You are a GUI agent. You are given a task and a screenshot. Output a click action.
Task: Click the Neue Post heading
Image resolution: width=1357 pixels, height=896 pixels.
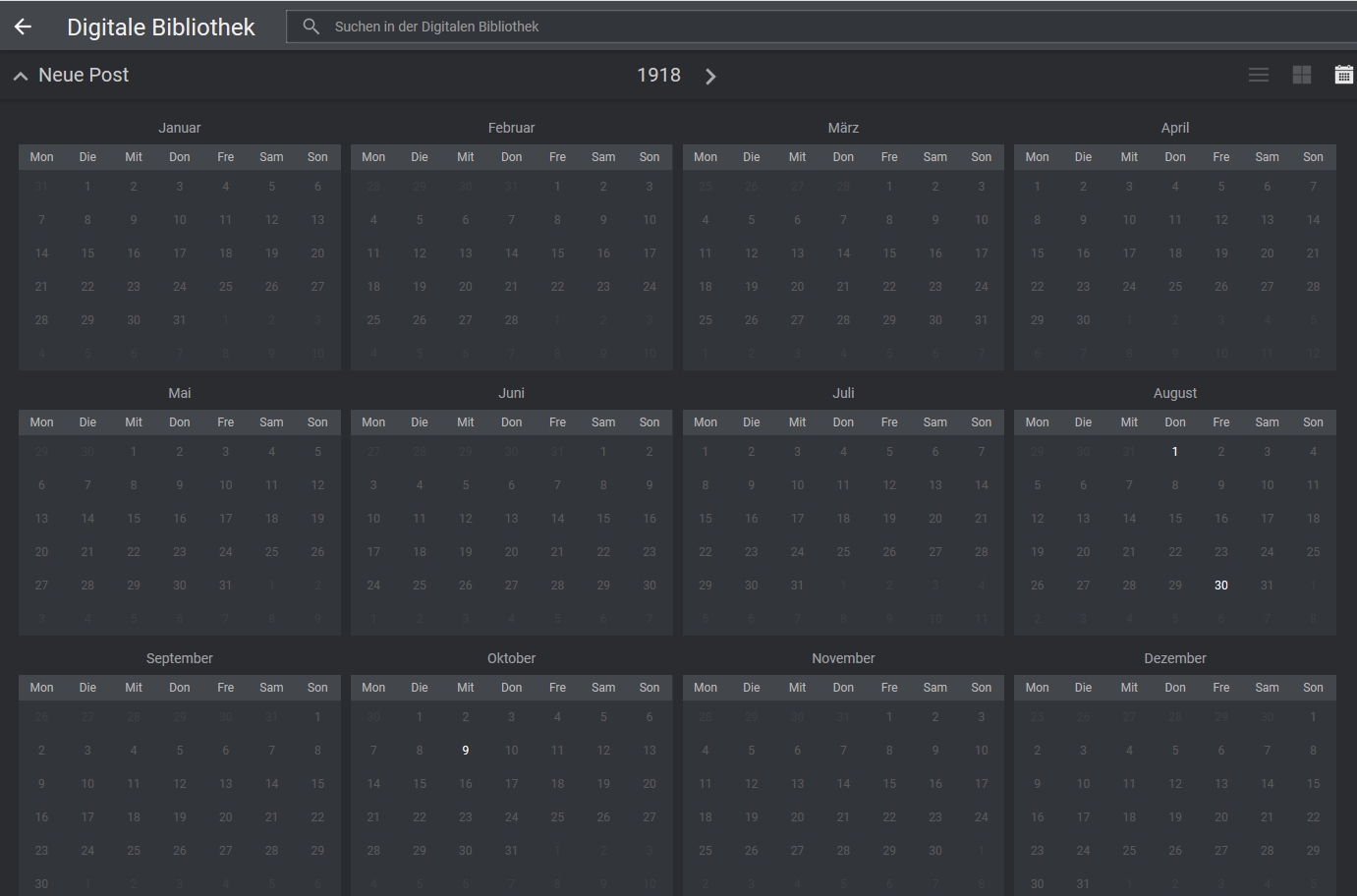[x=84, y=75]
